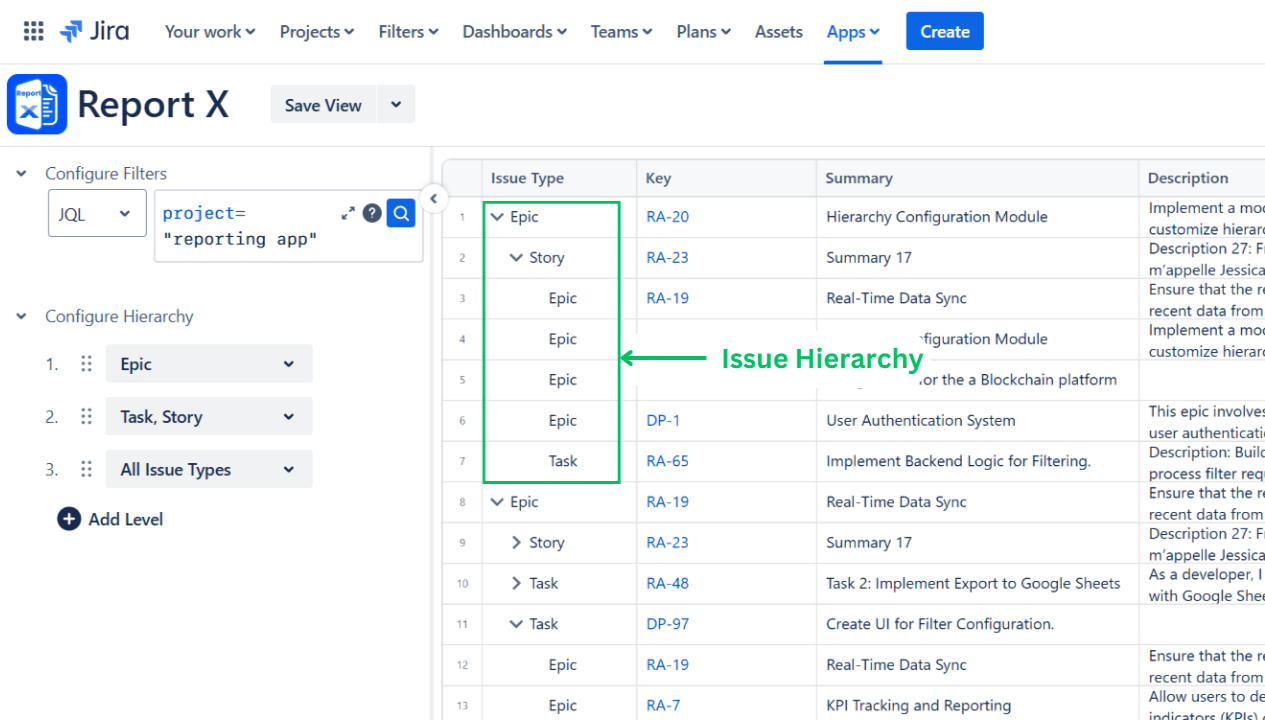The width and height of the screenshot is (1265, 720).
Task: Collapse the left sidebar panel arrow
Action: [x=433, y=199]
